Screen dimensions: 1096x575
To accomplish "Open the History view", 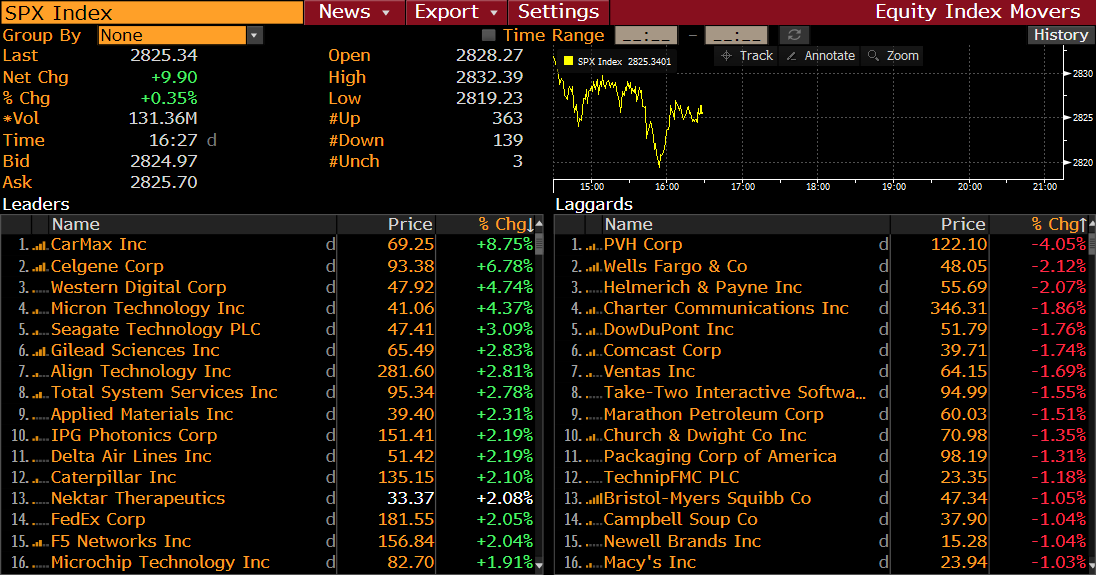I will (1060, 35).
